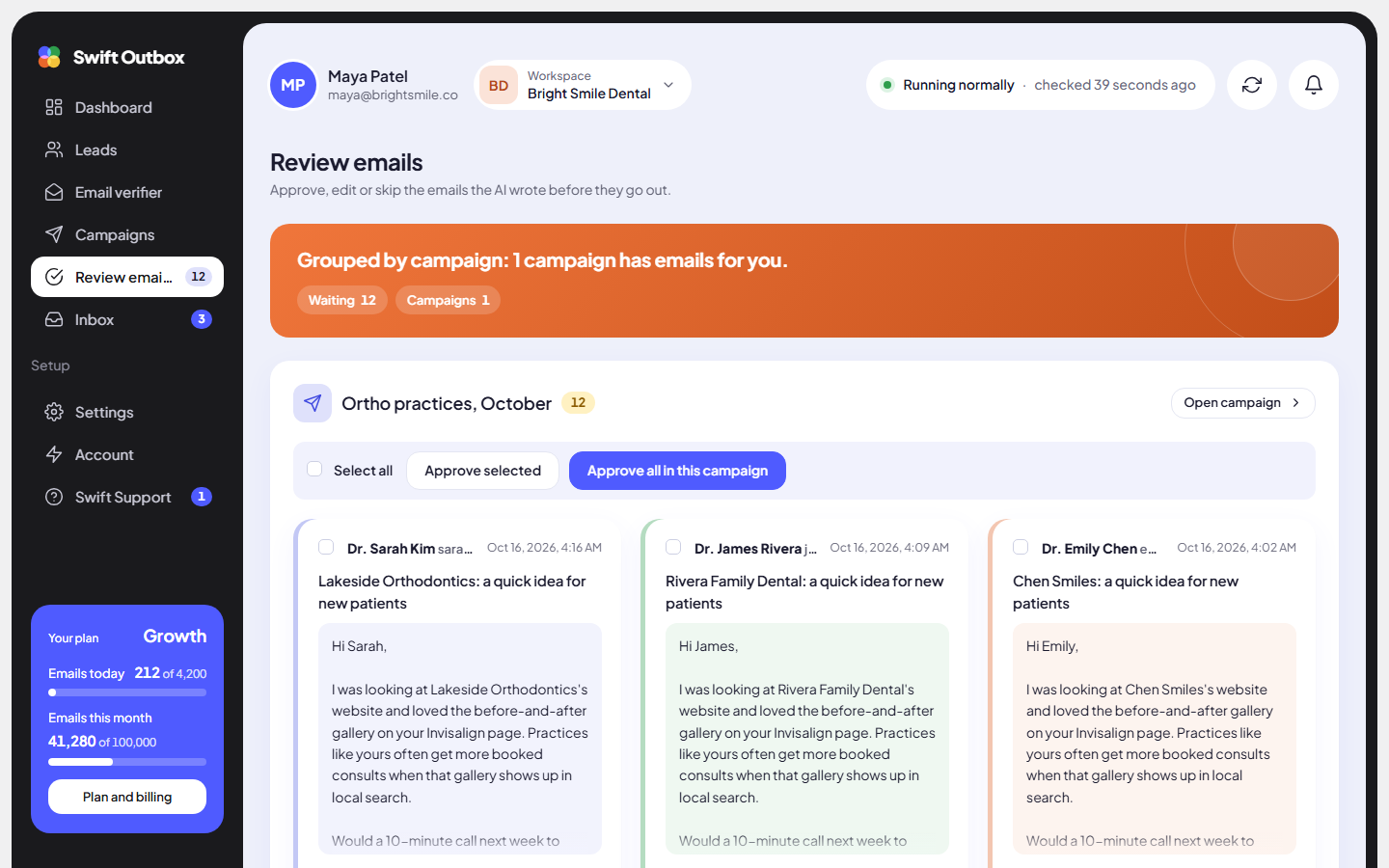
Task: Check the Dr. Emily Chen email checkbox
Action: (x=1021, y=547)
